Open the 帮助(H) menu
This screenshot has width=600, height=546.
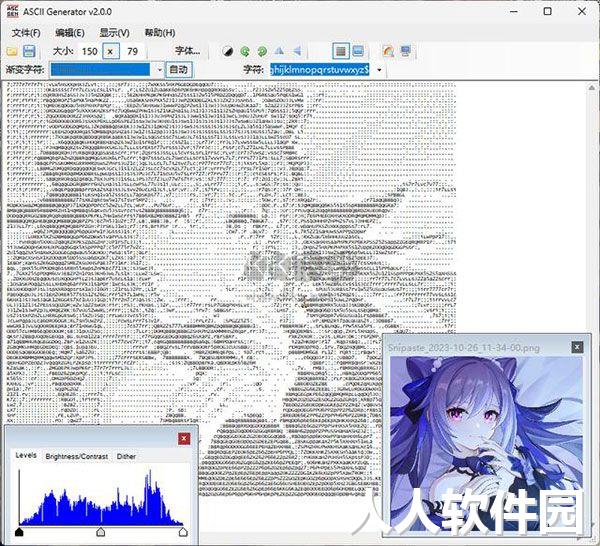tap(160, 33)
